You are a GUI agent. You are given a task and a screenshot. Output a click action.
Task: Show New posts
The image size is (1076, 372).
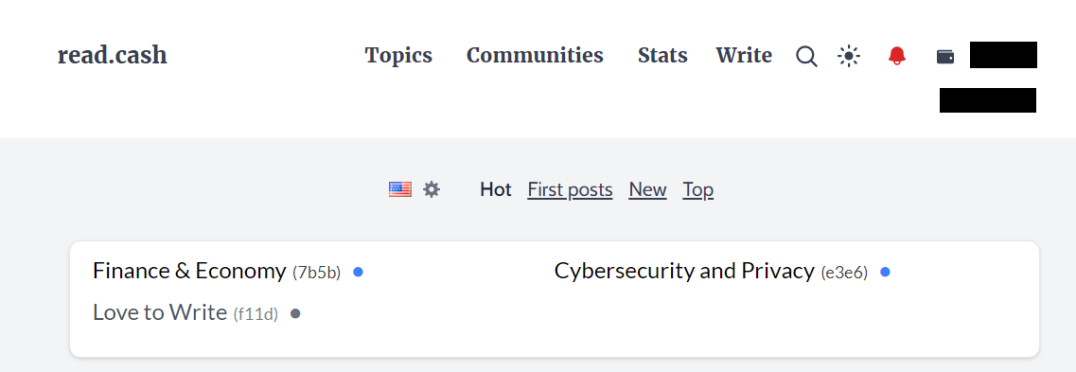tap(647, 189)
